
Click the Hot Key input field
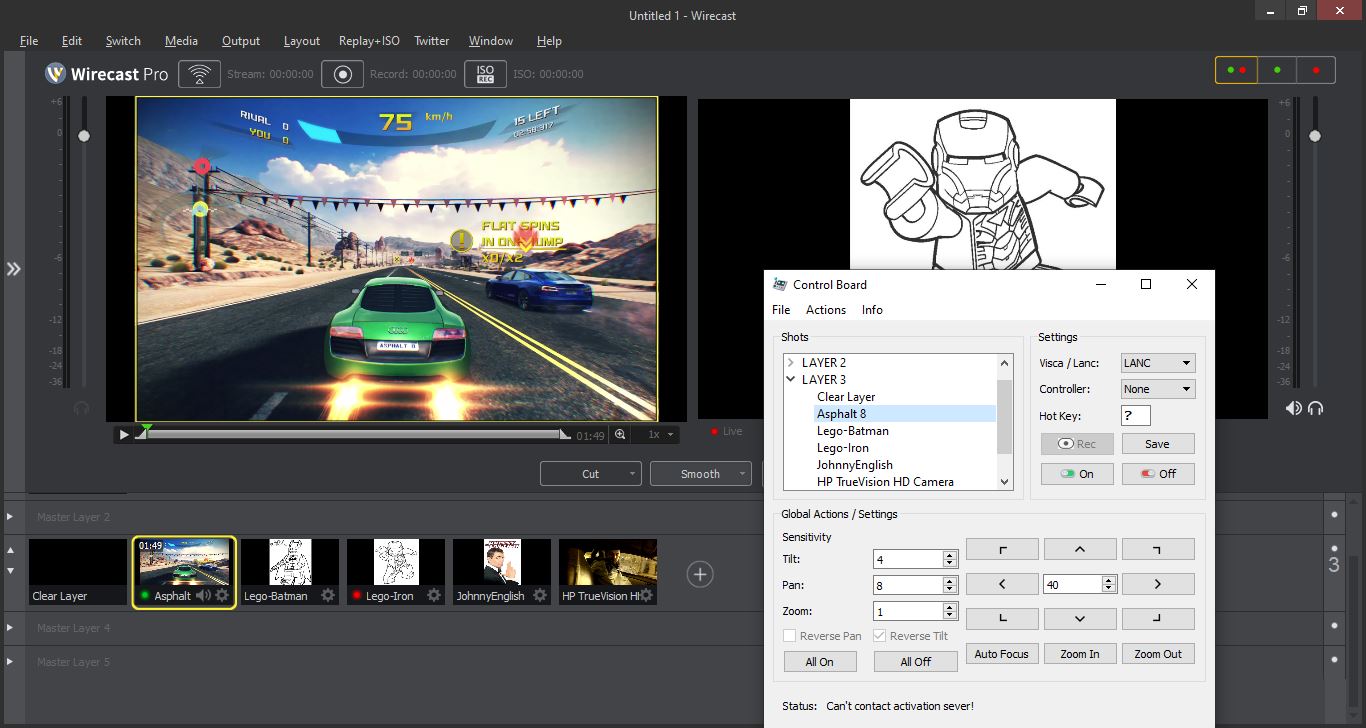click(x=1136, y=416)
